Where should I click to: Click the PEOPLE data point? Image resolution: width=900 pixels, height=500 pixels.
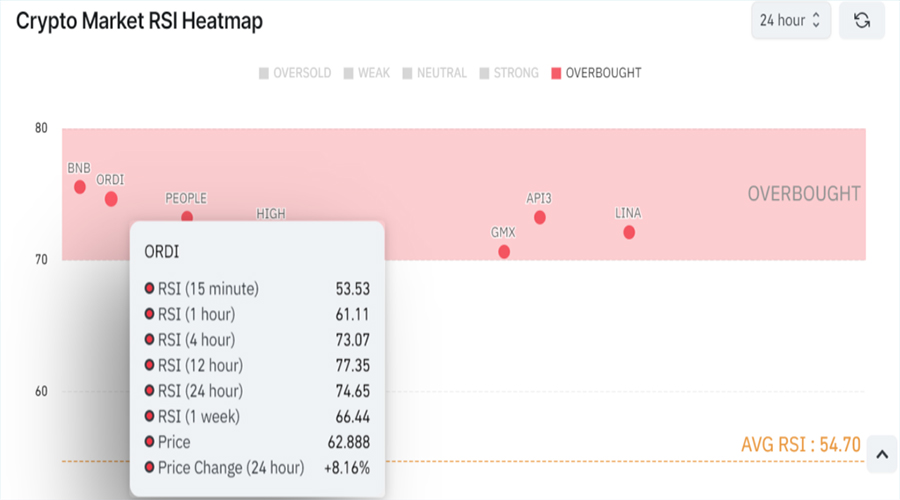pos(187,217)
